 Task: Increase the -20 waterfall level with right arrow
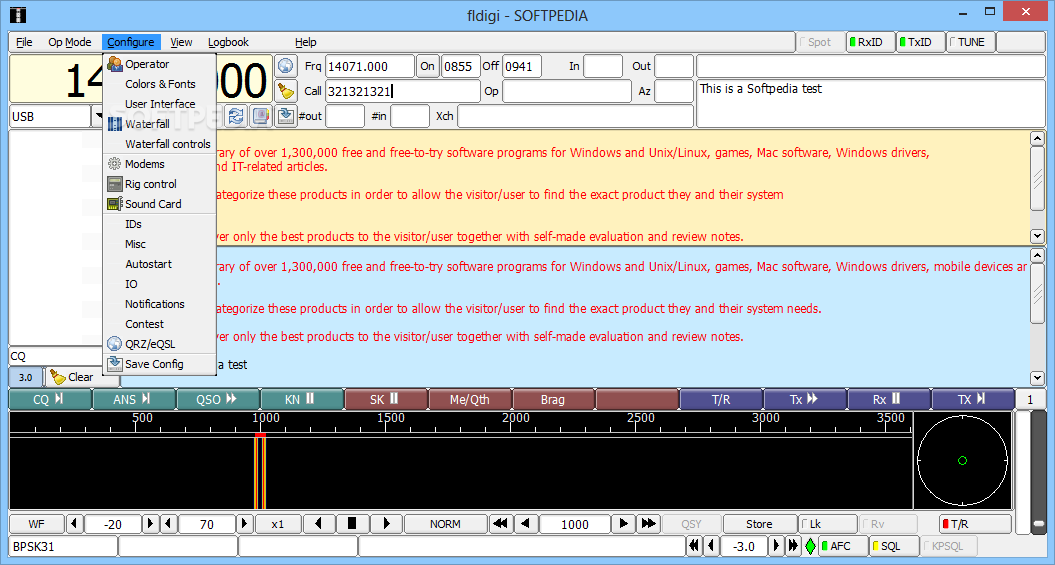(152, 524)
